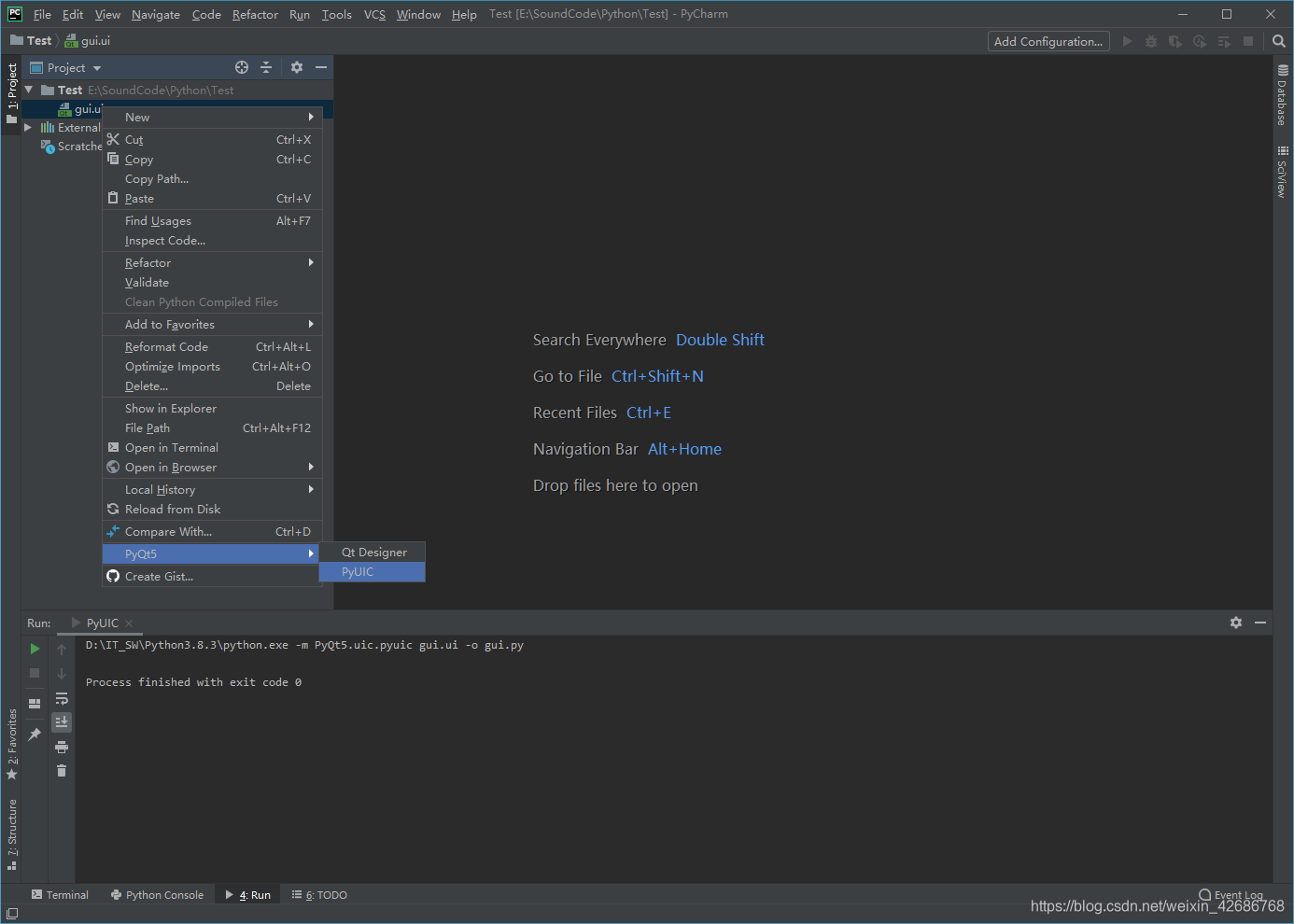The height and width of the screenshot is (924, 1294).
Task: Expand the New submenu
Action: point(212,117)
